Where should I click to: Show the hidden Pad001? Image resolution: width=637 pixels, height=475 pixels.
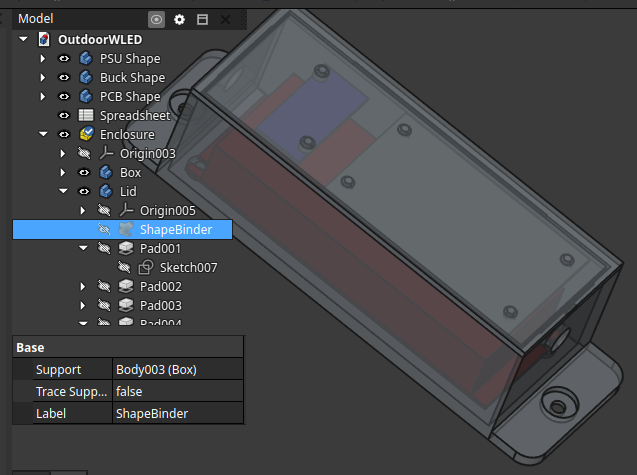tap(104, 248)
